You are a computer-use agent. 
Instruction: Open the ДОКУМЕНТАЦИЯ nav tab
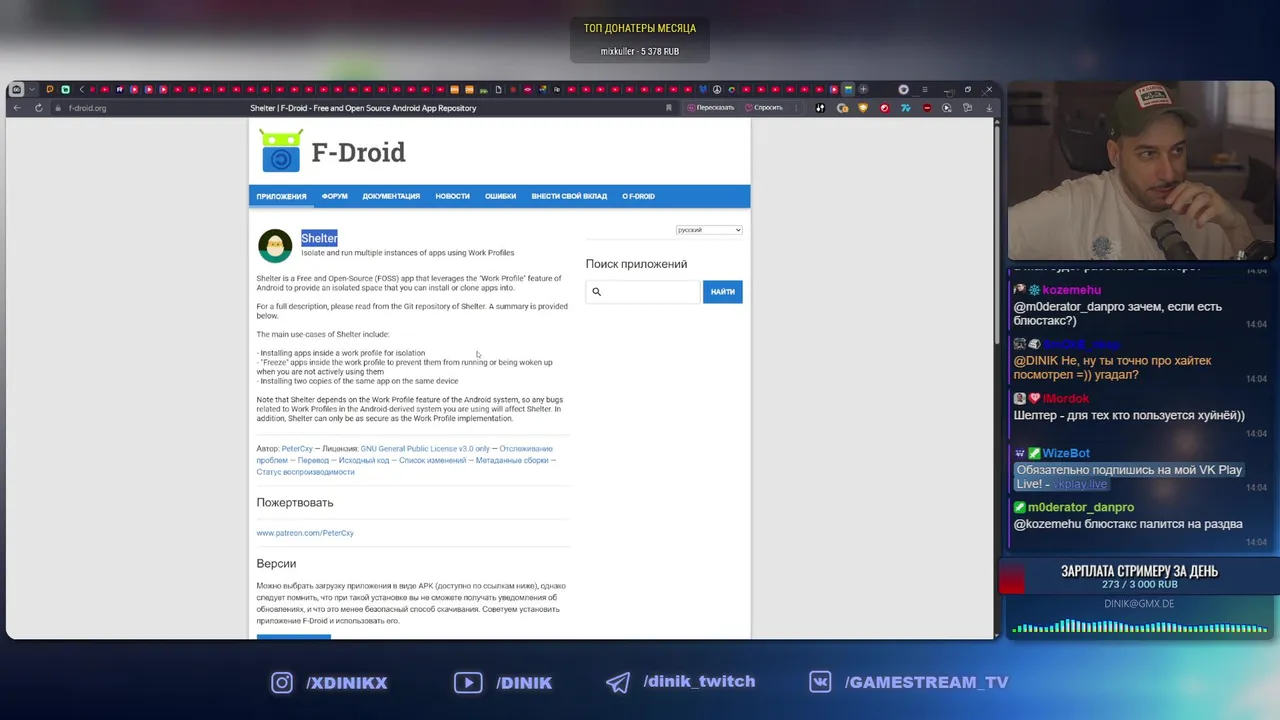click(391, 196)
